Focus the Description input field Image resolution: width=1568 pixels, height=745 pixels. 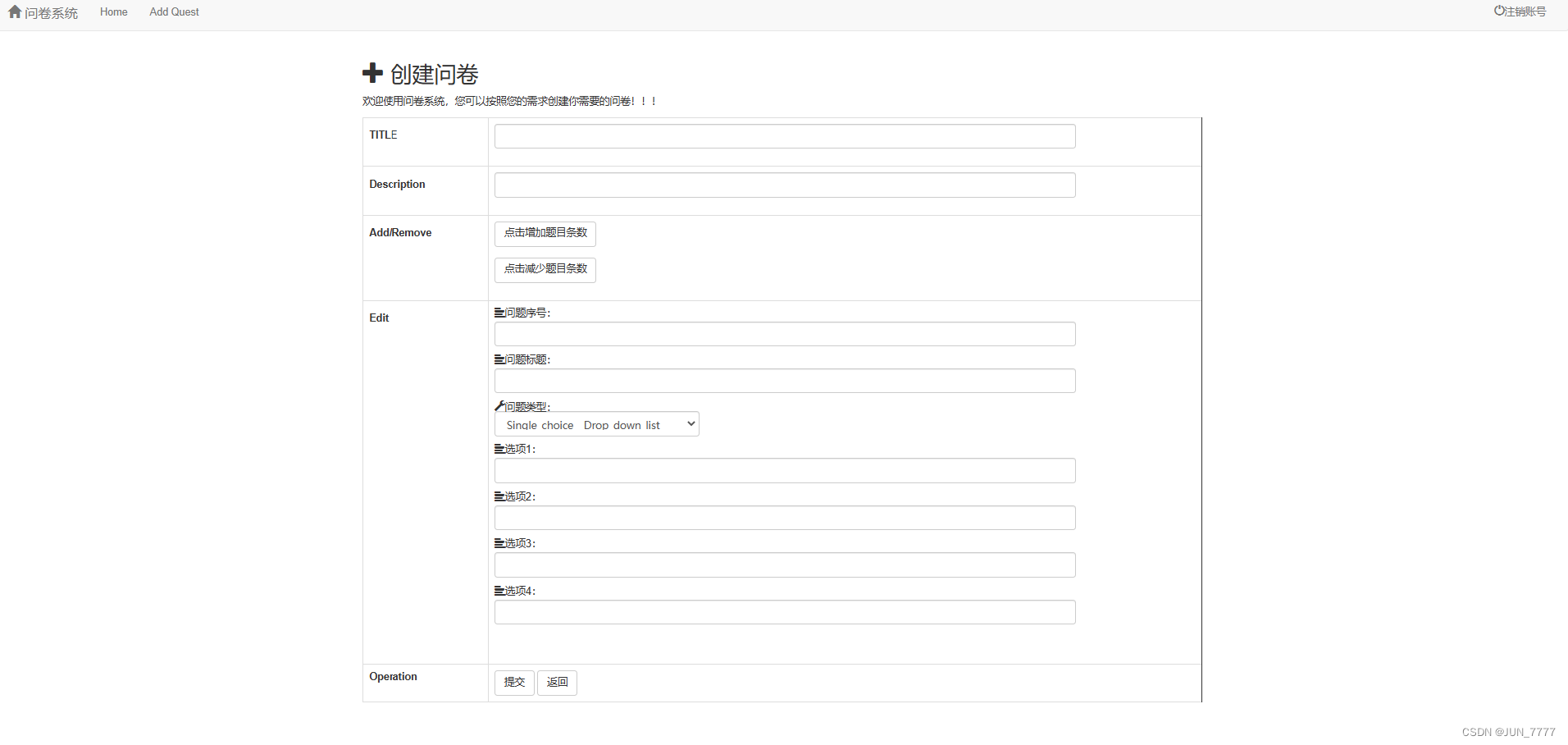[785, 185]
